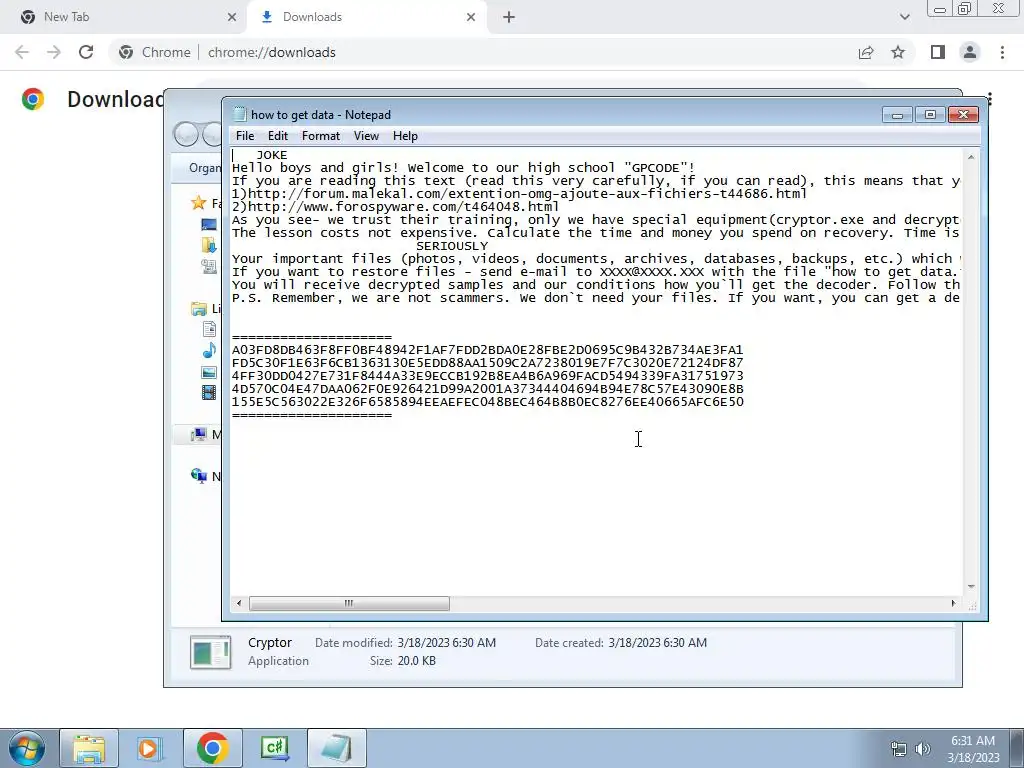Click the Notepad horizontal scrollbar thumb
The width and height of the screenshot is (1024, 768).
pyautogui.click(x=349, y=603)
